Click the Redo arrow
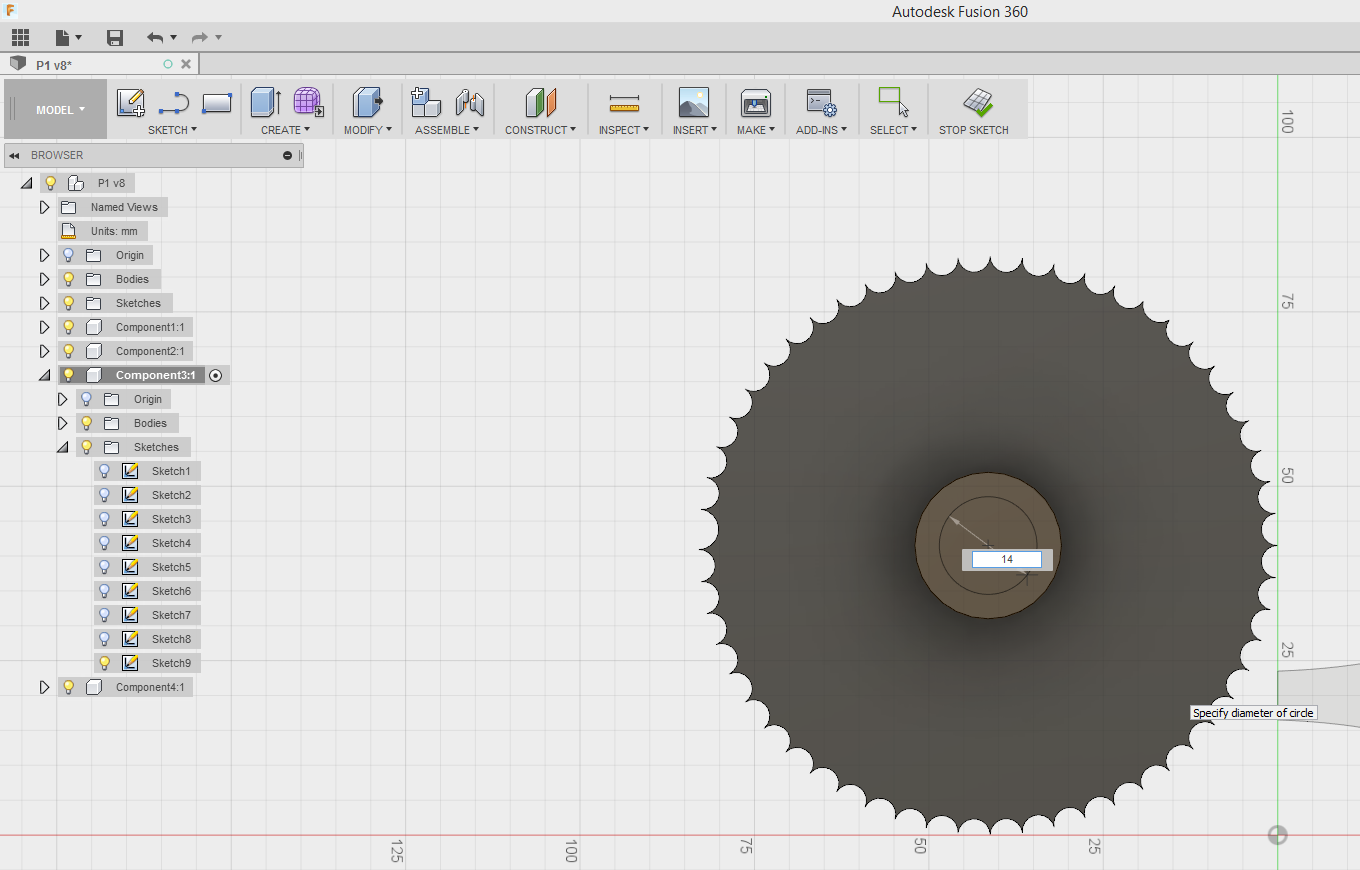This screenshot has width=1360, height=870. click(199, 38)
